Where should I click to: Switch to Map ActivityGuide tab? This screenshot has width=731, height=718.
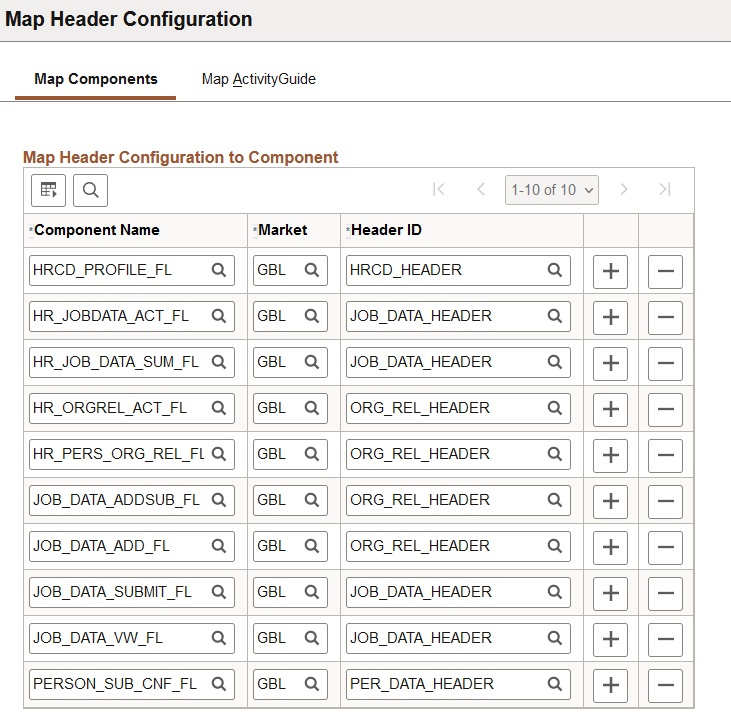pos(259,79)
